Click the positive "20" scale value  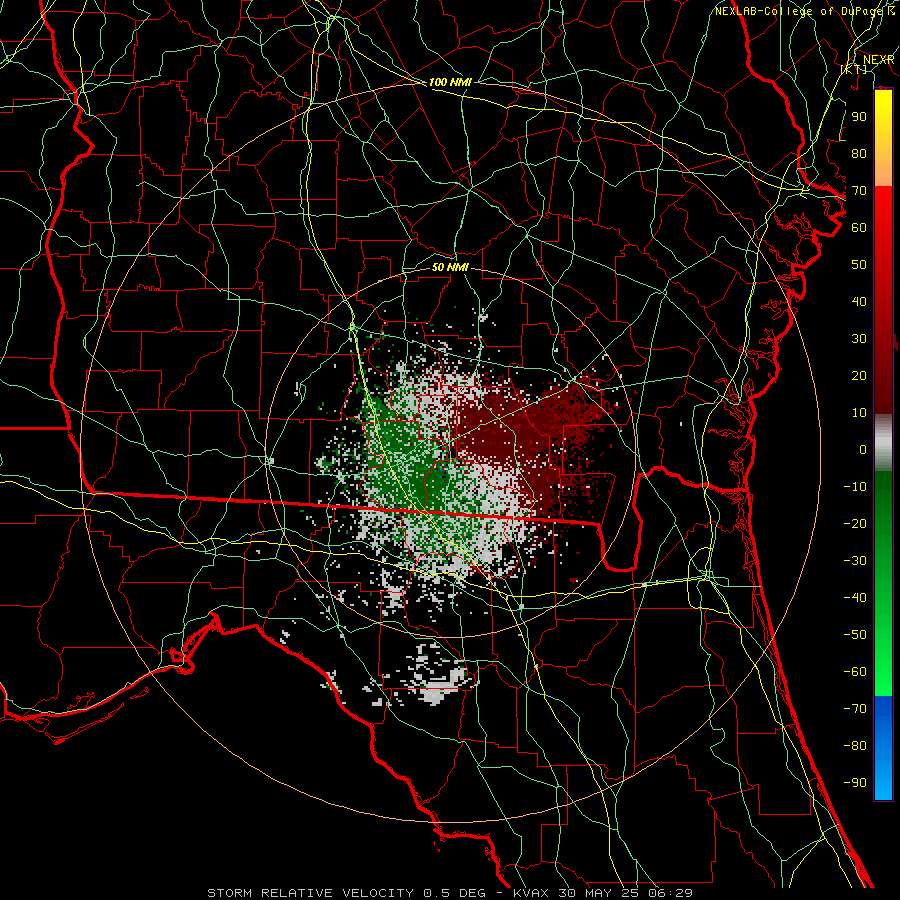click(x=859, y=375)
